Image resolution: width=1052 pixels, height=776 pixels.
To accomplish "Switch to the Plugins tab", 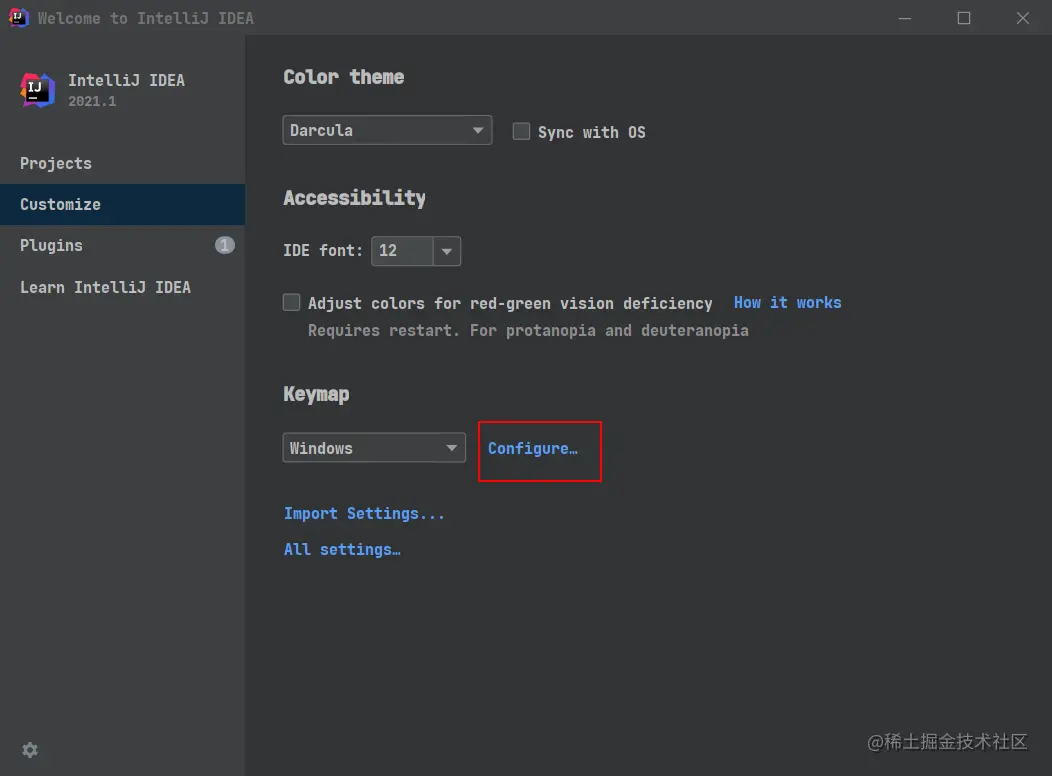I will coord(122,245).
